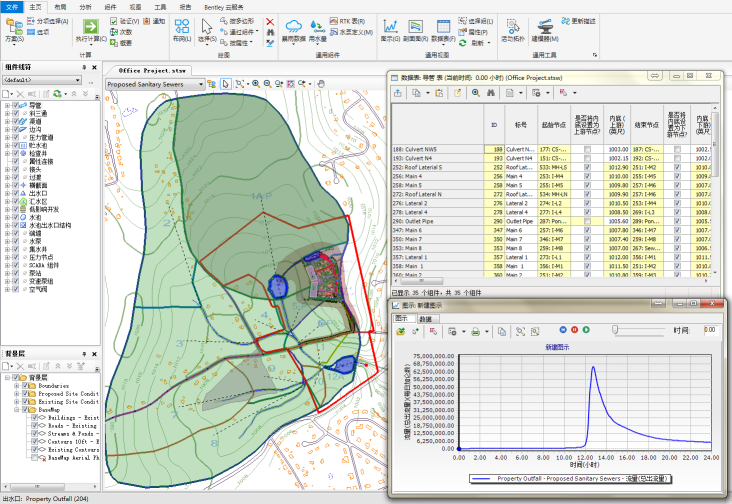Click the pointer select tool on map toolbar

click(x=225, y=84)
